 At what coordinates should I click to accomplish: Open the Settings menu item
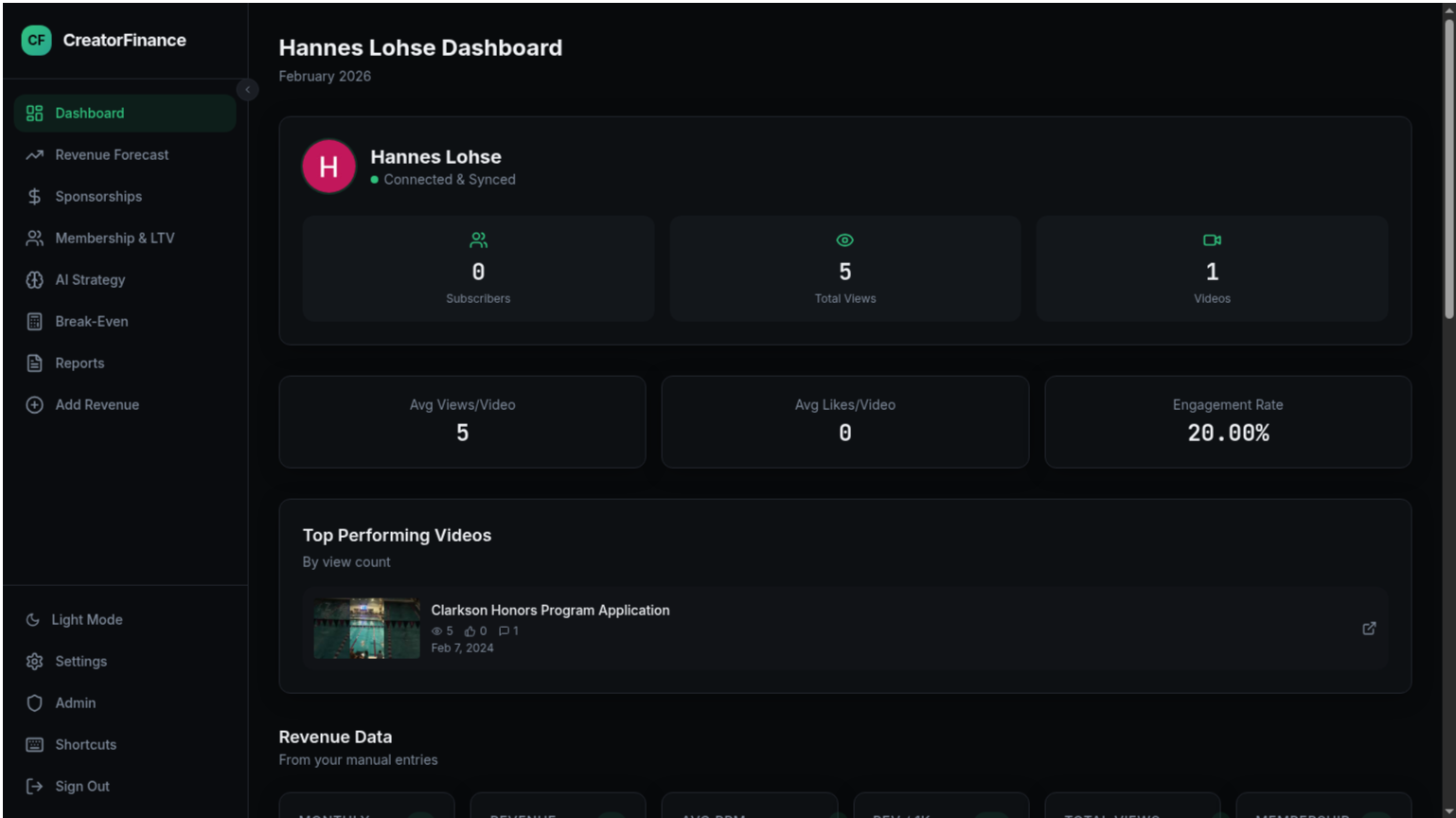tap(80, 661)
